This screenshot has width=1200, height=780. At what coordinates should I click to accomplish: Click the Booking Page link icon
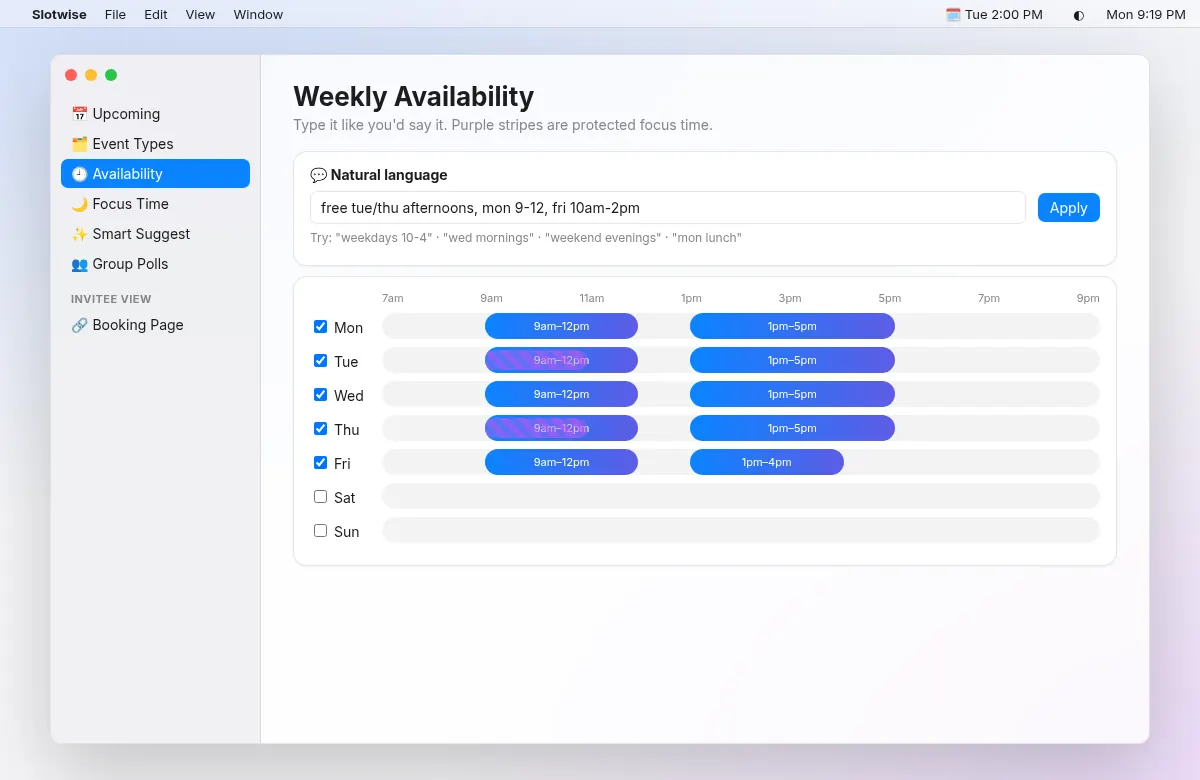(79, 325)
